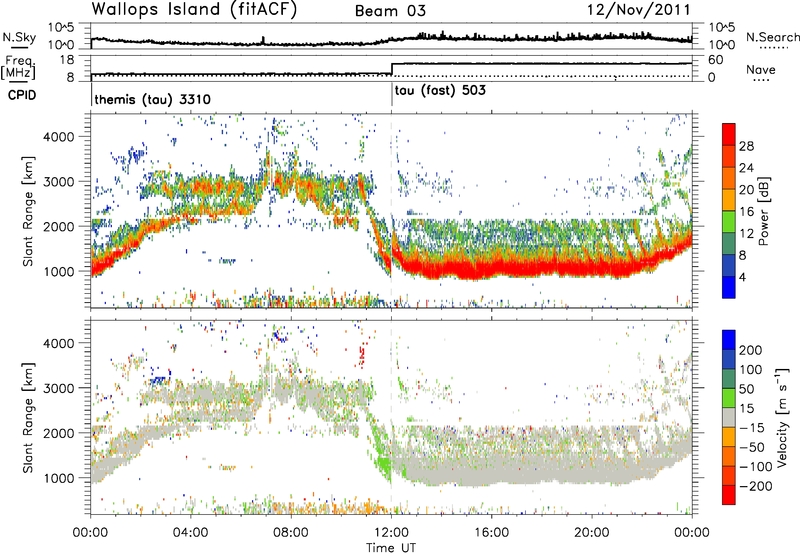Image resolution: width=800 pixels, height=554 pixels.
Task: Click the date '12/Nov/2011'
Action: pyautogui.click(x=639, y=10)
